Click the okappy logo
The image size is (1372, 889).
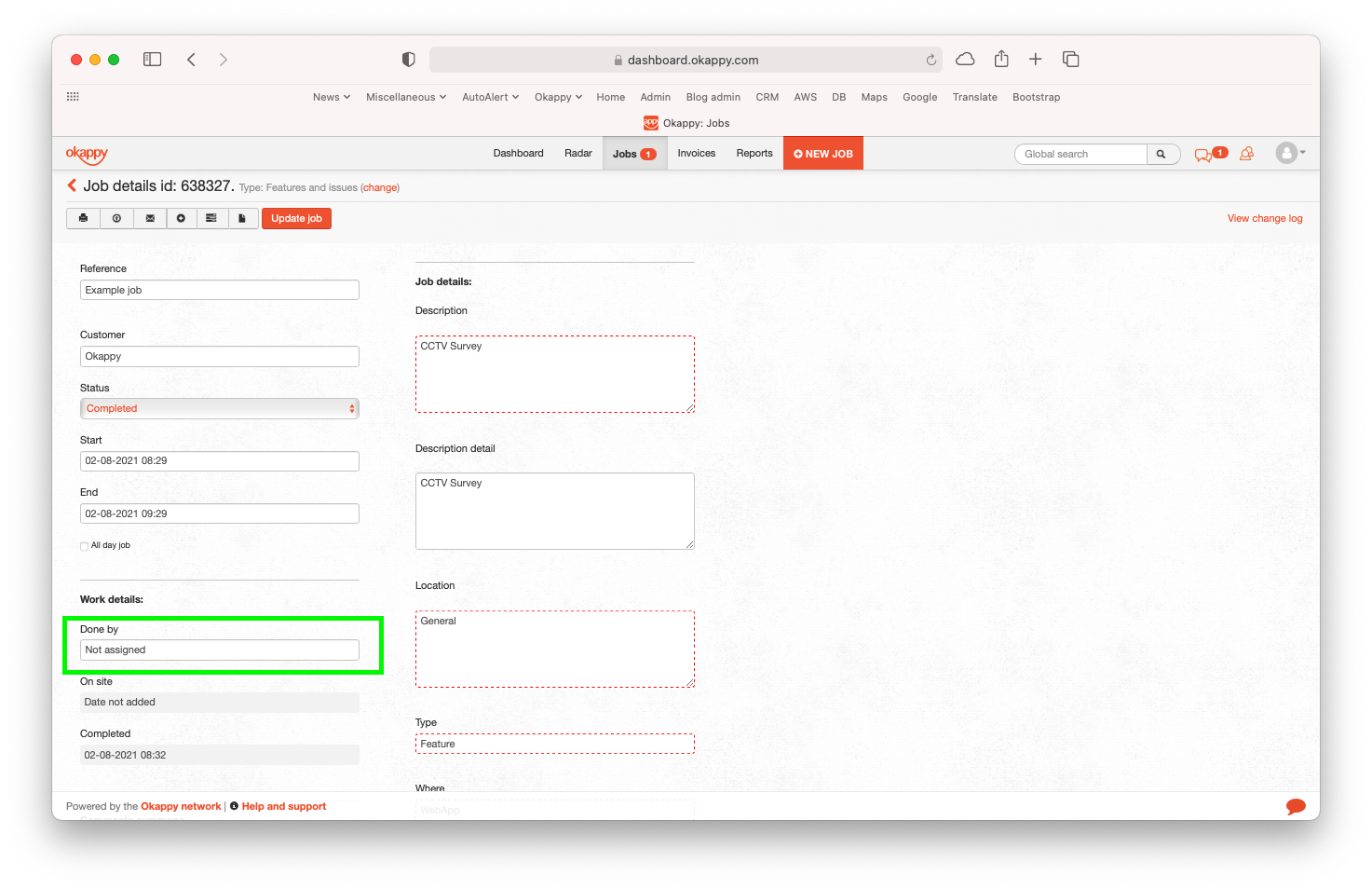pyautogui.click(x=87, y=154)
